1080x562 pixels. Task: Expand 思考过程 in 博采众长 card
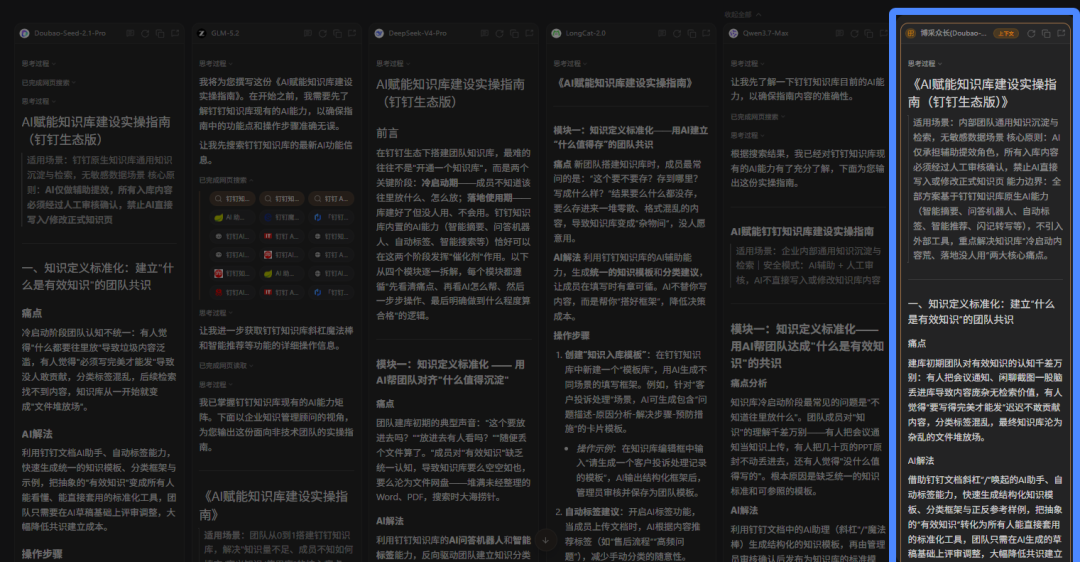coord(925,63)
